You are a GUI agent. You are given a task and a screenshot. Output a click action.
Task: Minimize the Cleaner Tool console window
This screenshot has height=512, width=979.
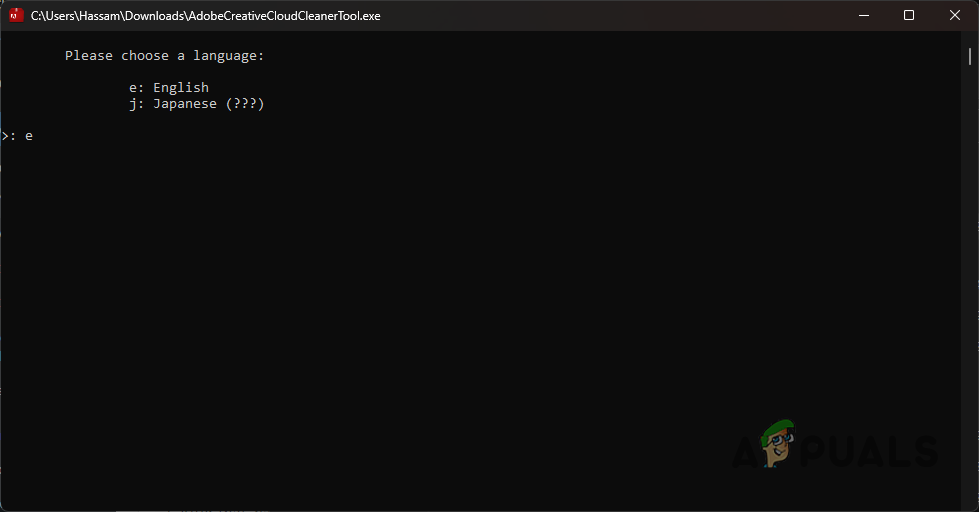[x=863, y=16]
